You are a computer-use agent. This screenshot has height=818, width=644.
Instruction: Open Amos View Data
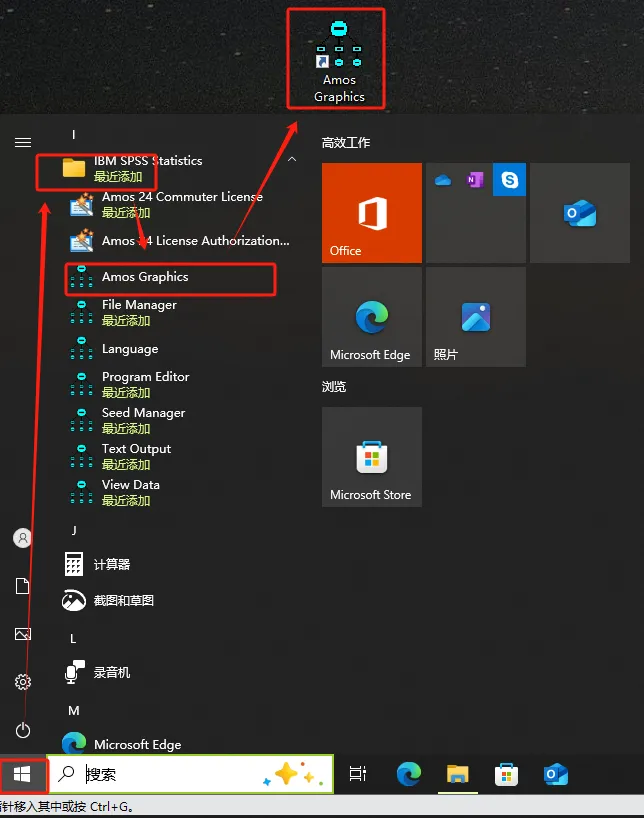[x=180, y=492]
